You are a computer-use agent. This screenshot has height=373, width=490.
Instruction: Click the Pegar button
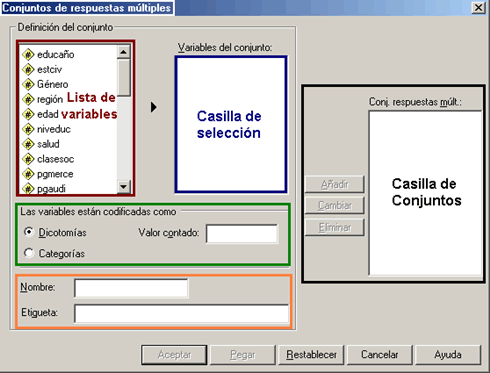[x=243, y=355]
